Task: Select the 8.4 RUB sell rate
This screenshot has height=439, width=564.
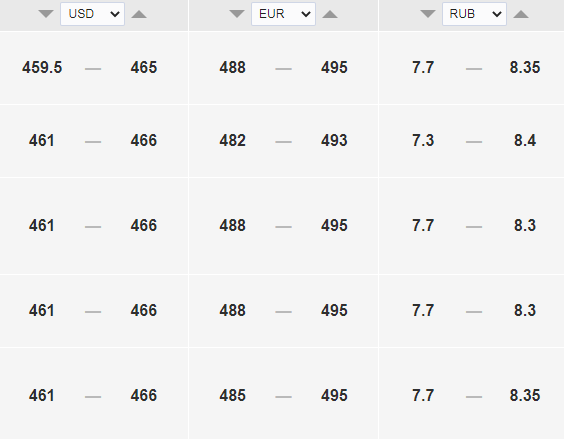Action: 525,140
